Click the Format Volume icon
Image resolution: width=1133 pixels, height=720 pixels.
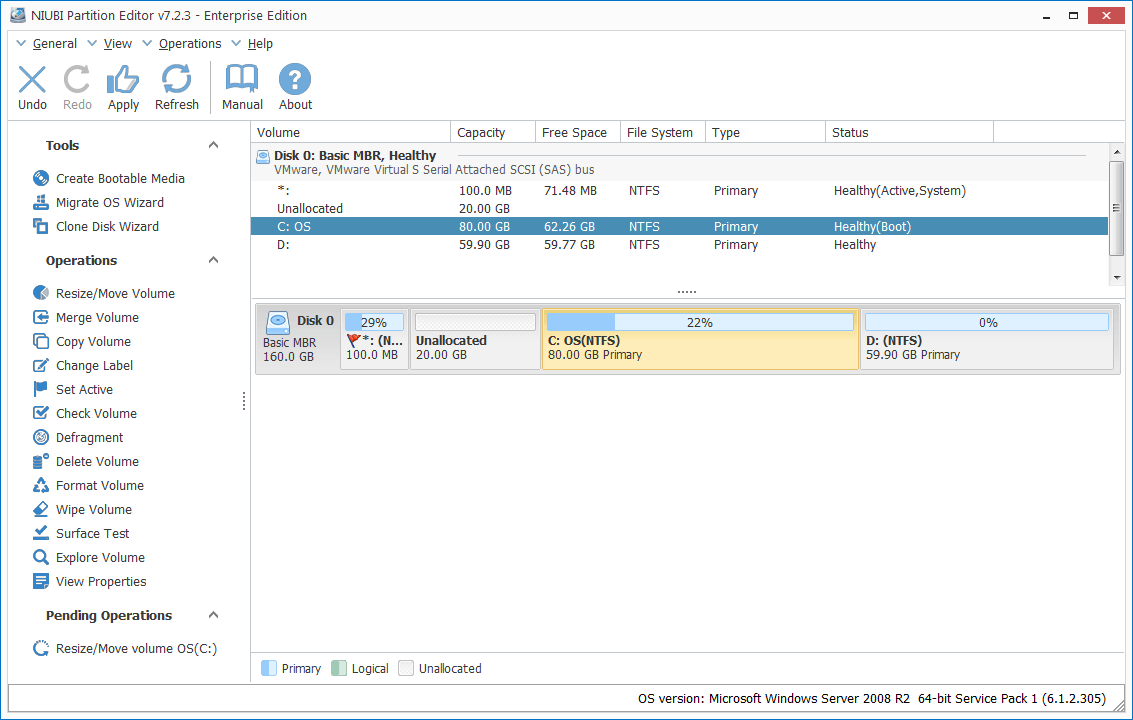point(41,485)
